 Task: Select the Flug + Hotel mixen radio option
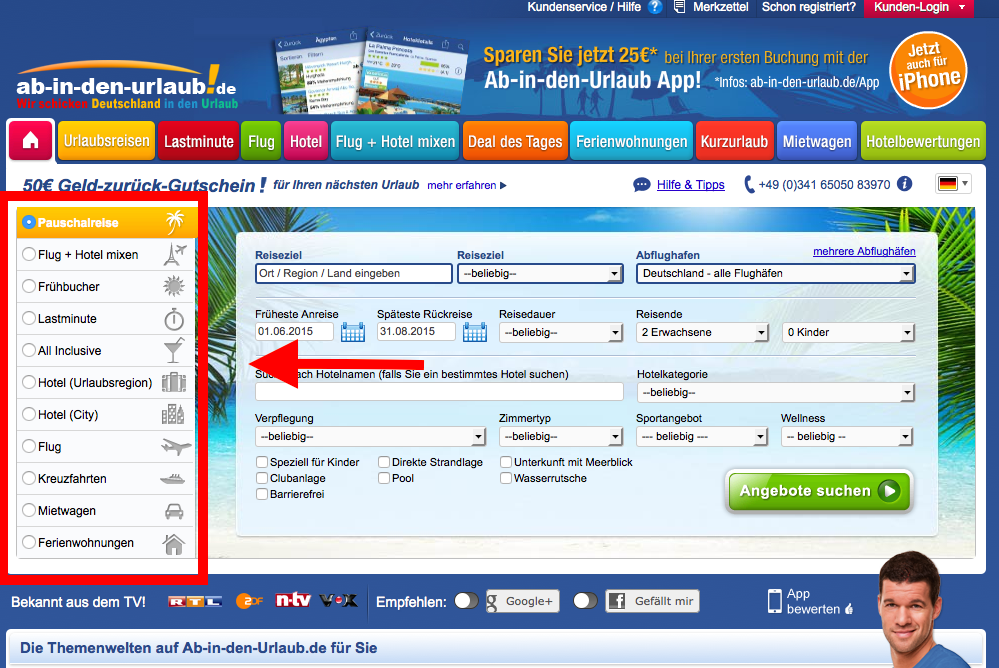(x=29, y=254)
